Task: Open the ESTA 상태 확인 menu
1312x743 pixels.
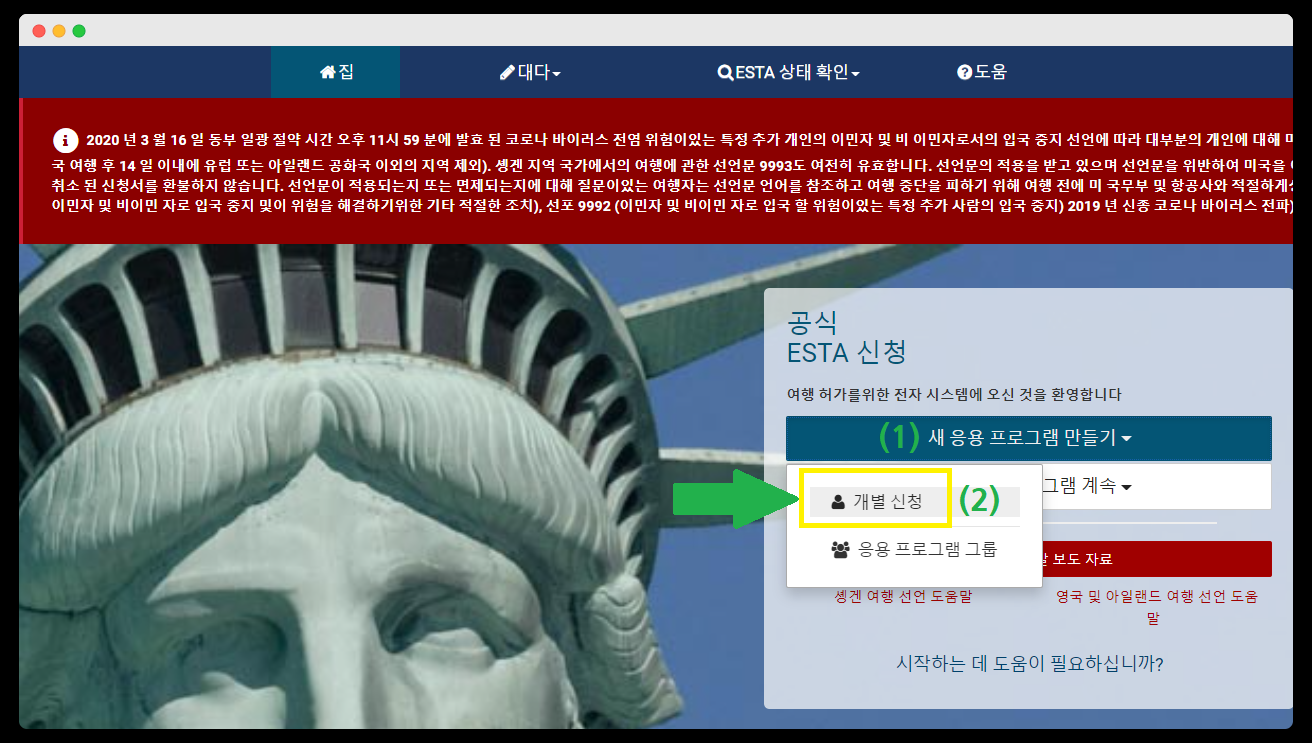Action: [788, 72]
